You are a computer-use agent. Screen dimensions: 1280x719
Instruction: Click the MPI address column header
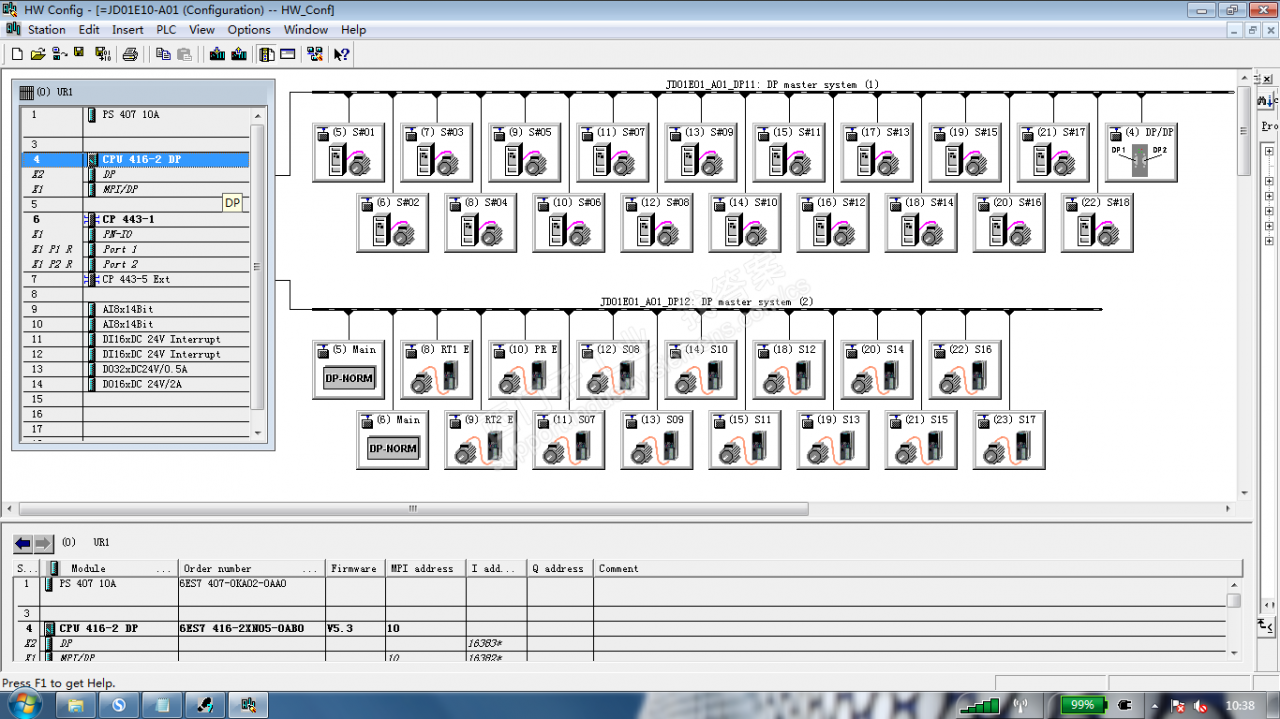click(x=425, y=568)
